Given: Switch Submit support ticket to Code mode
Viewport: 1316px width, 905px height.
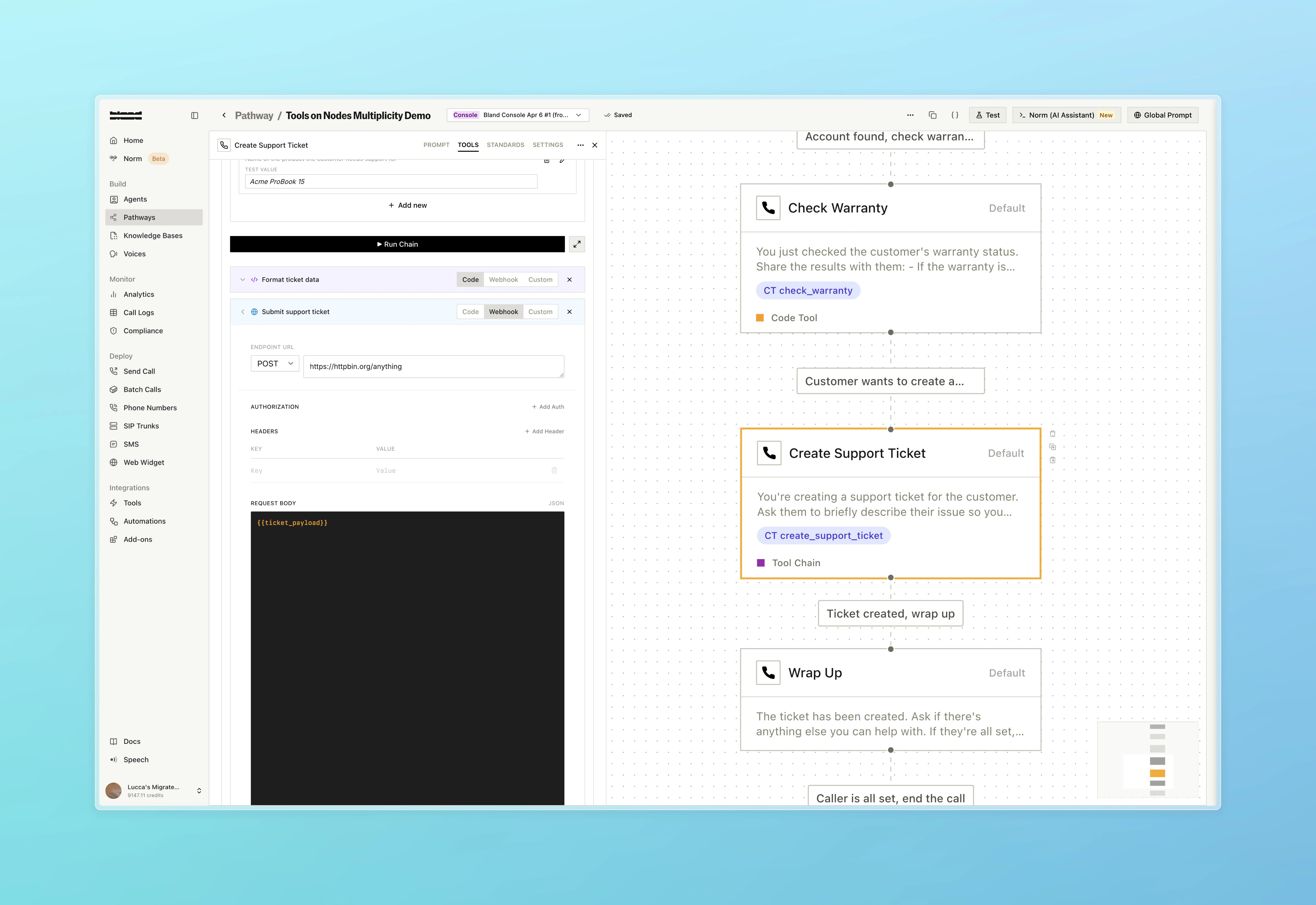Looking at the screenshot, I should pyautogui.click(x=470, y=311).
